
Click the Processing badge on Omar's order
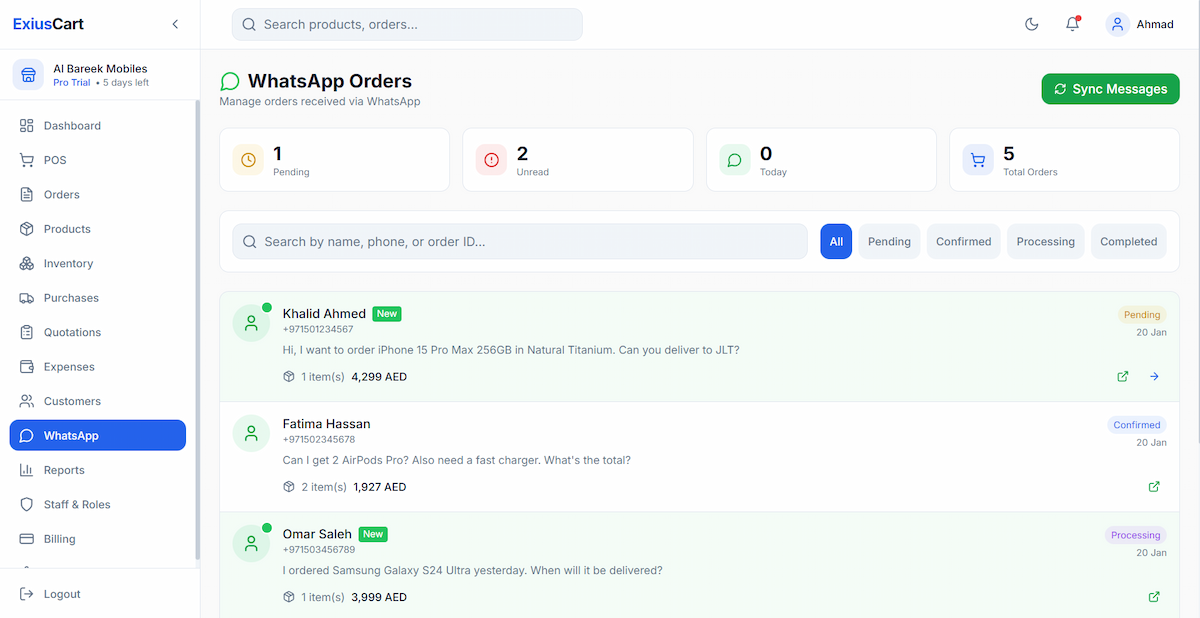pos(1136,535)
